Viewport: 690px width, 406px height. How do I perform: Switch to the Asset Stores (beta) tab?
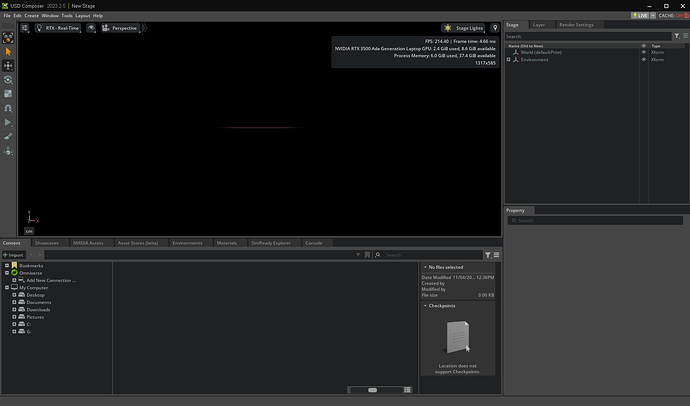138,243
